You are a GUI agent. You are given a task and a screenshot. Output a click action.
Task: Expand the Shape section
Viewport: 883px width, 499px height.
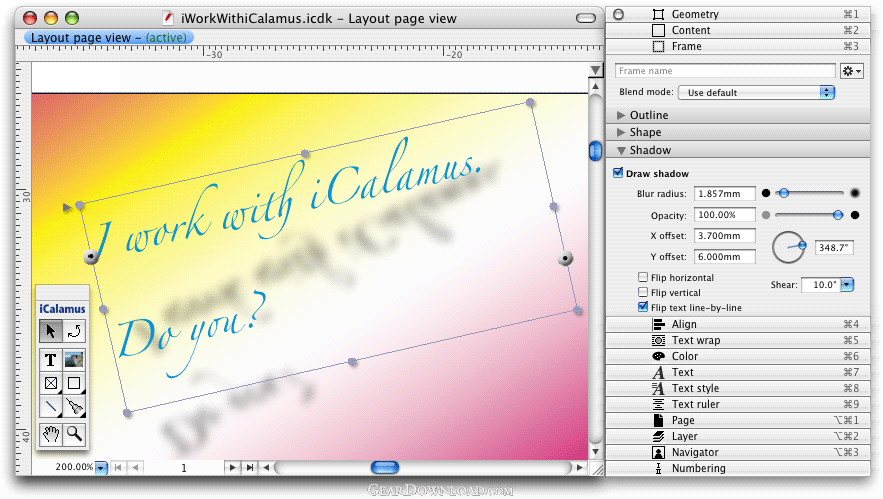click(621, 132)
